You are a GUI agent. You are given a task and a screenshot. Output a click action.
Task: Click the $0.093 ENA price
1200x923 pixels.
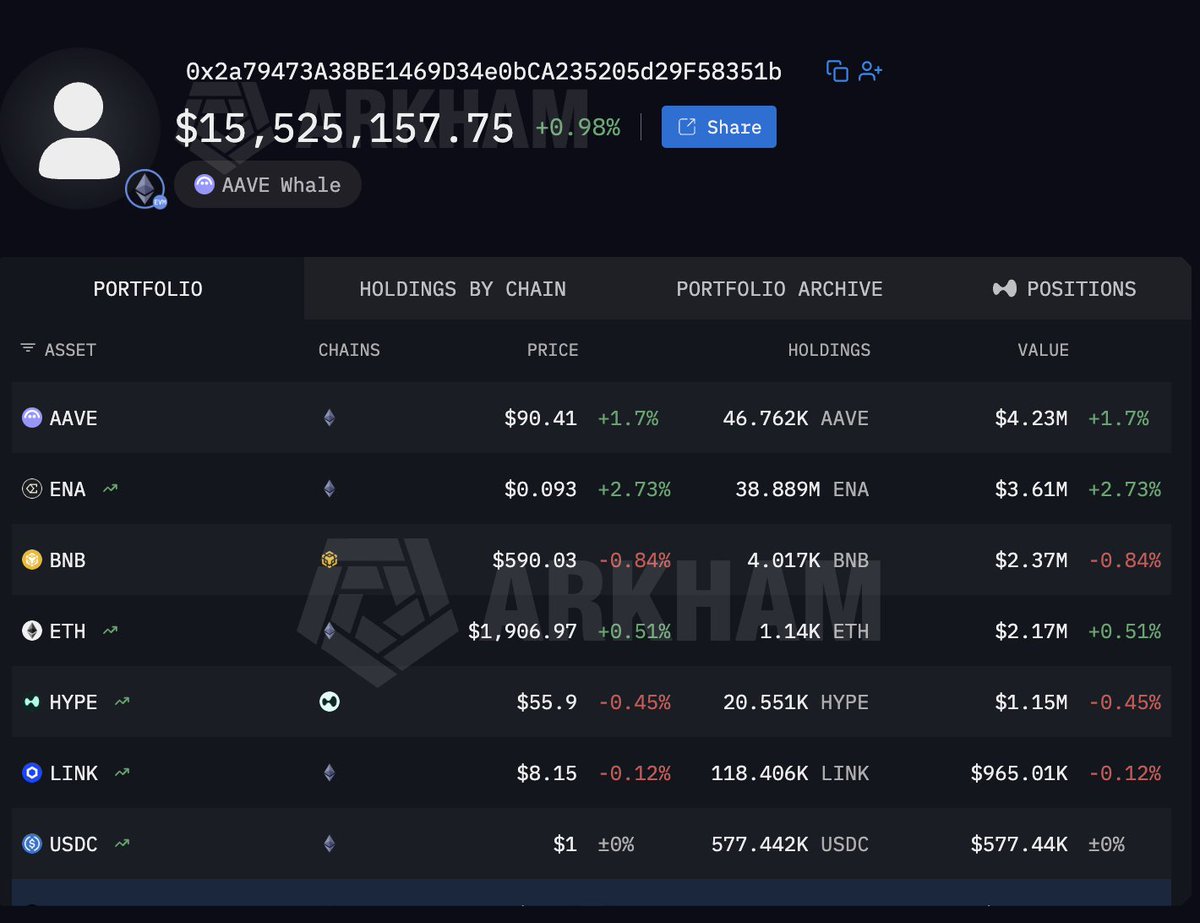pyautogui.click(x=541, y=489)
